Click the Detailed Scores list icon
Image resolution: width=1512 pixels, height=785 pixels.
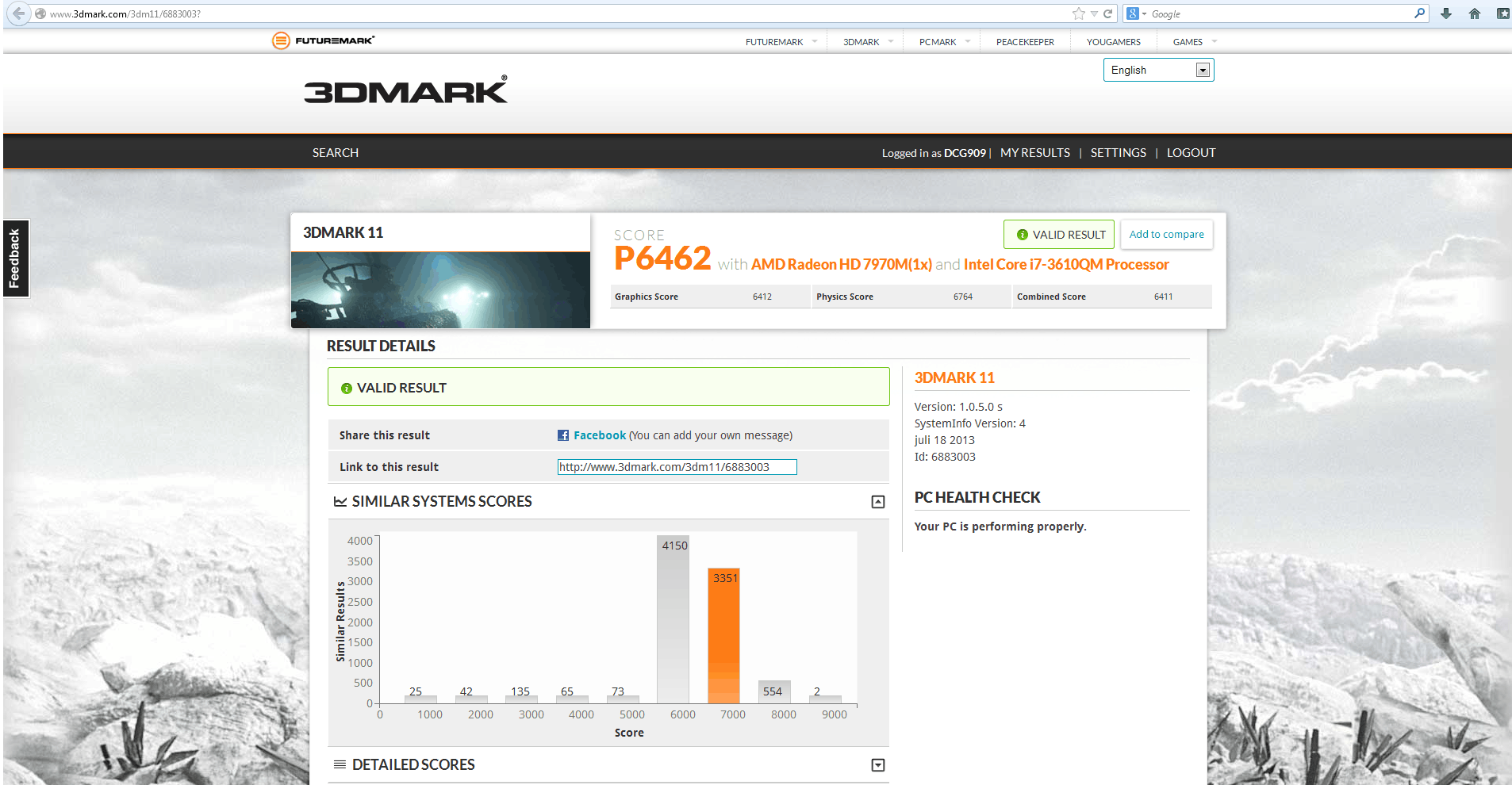pos(340,764)
